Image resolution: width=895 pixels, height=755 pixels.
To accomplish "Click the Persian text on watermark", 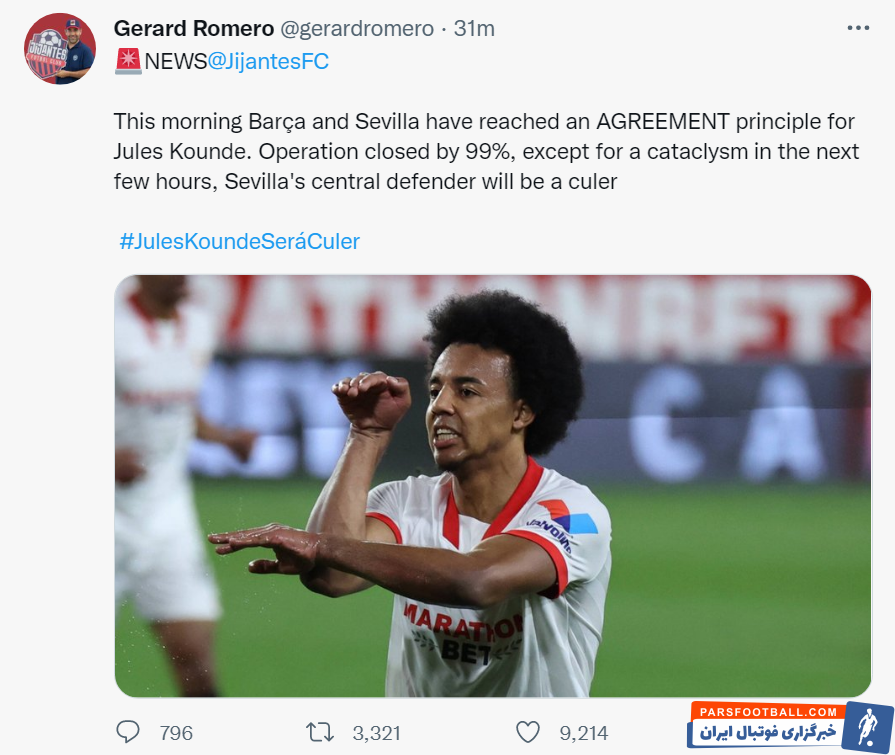I will (x=768, y=732).
